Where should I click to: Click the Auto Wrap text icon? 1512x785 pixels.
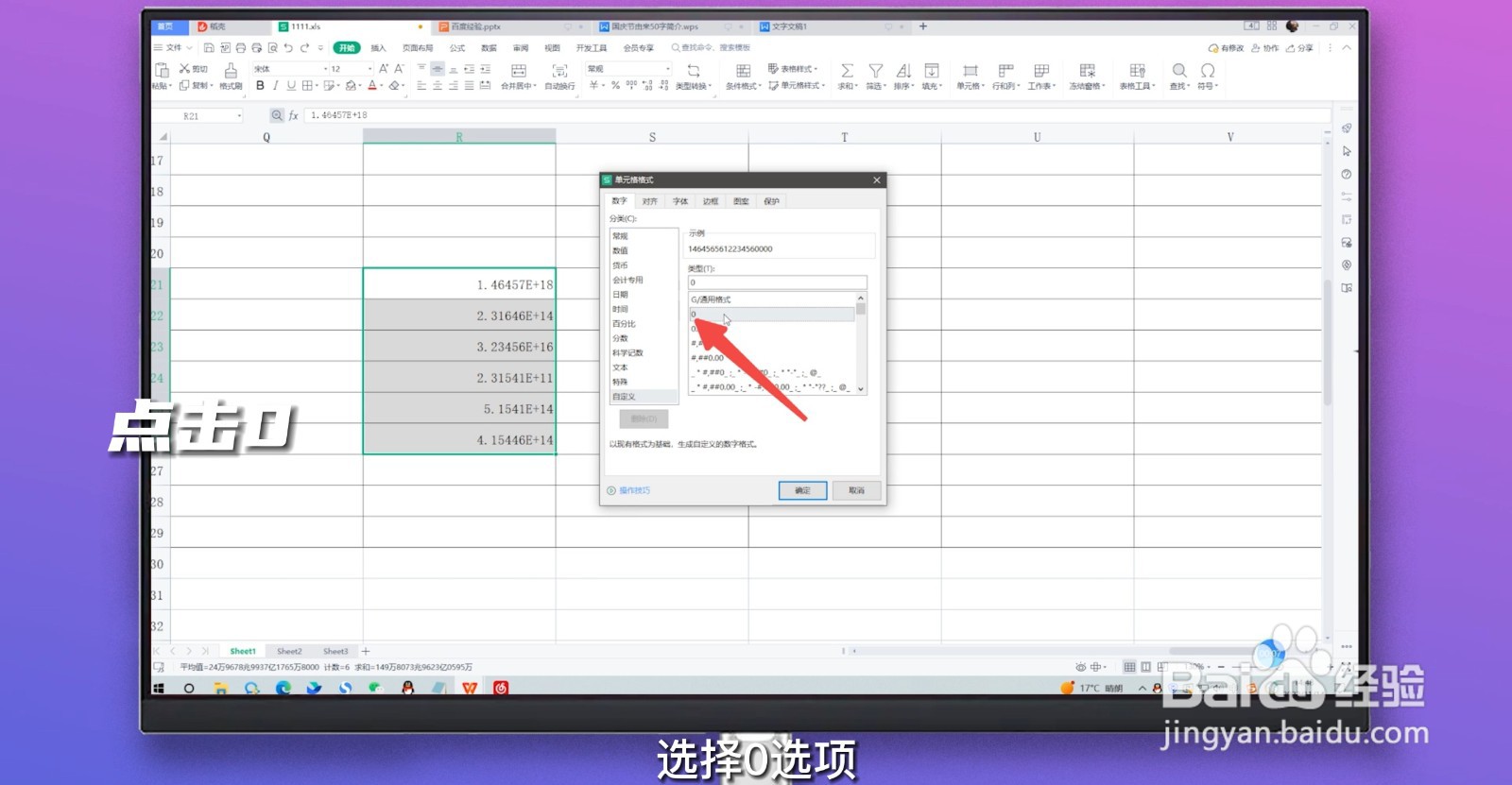point(559,71)
